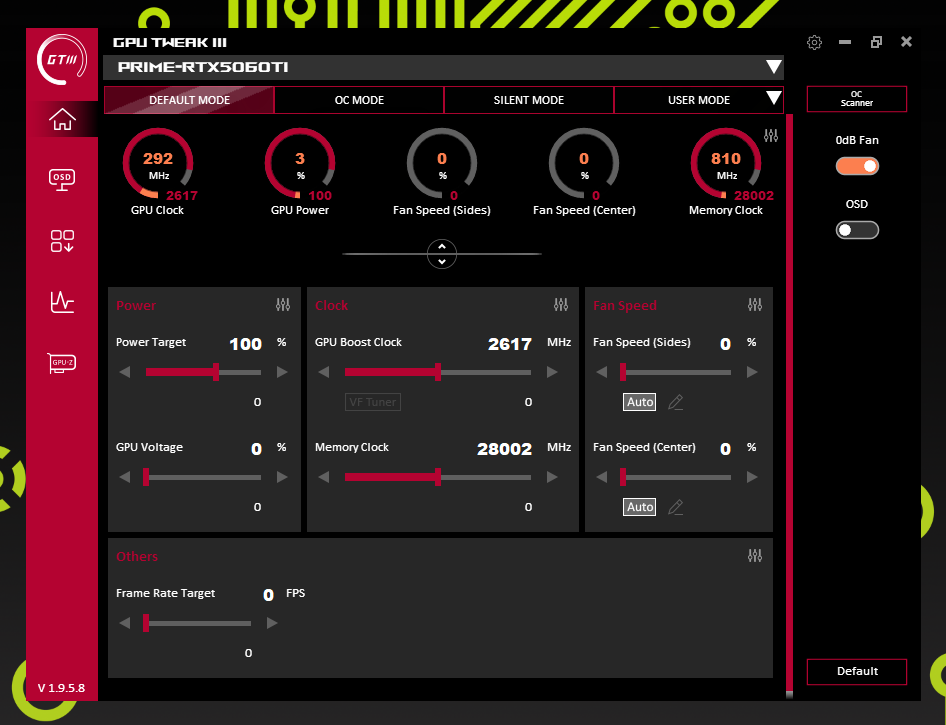Open gauge customization sliders icon

click(771, 136)
